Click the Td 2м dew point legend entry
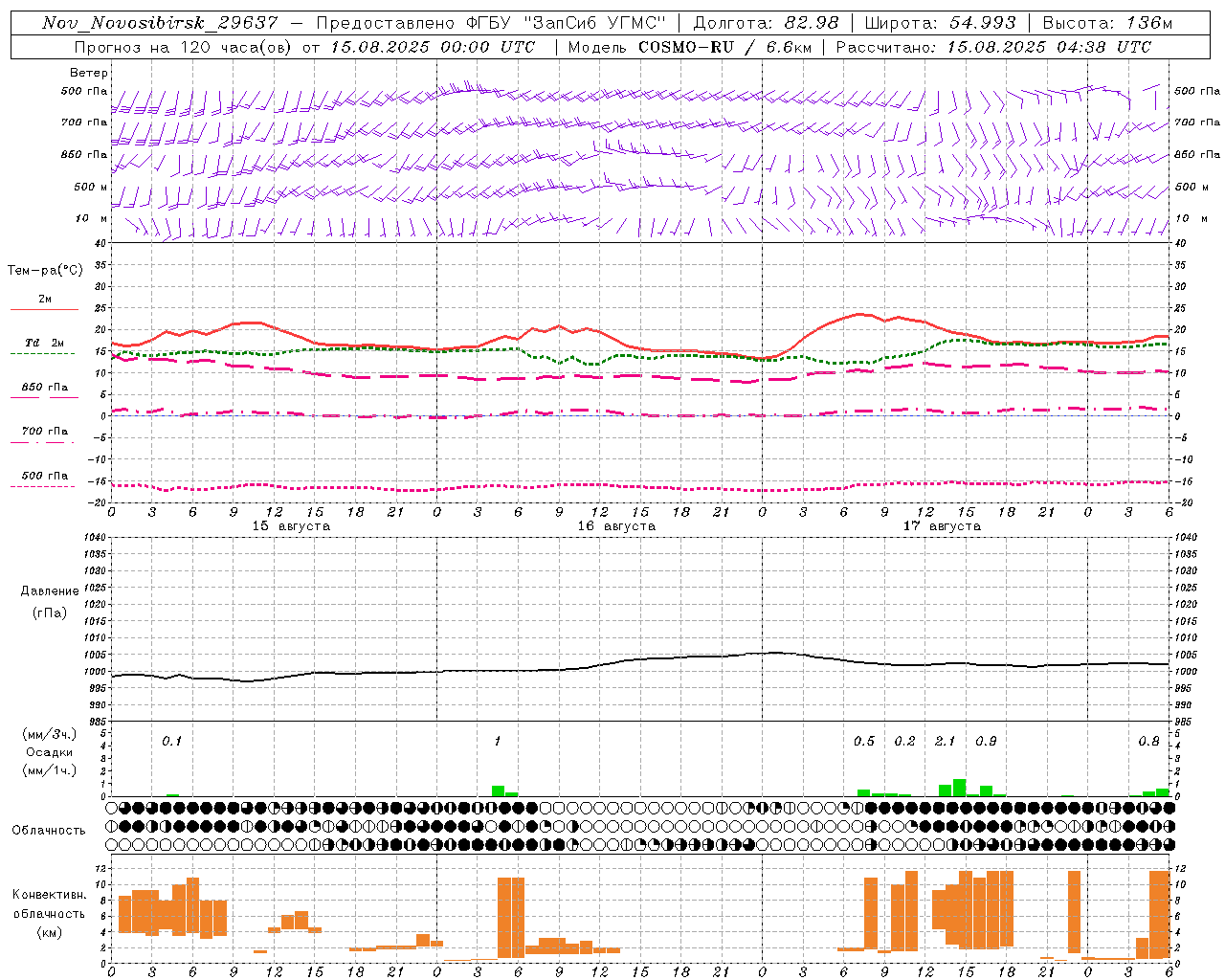The width and height of the screenshot is (1225, 980). click(x=45, y=343)
